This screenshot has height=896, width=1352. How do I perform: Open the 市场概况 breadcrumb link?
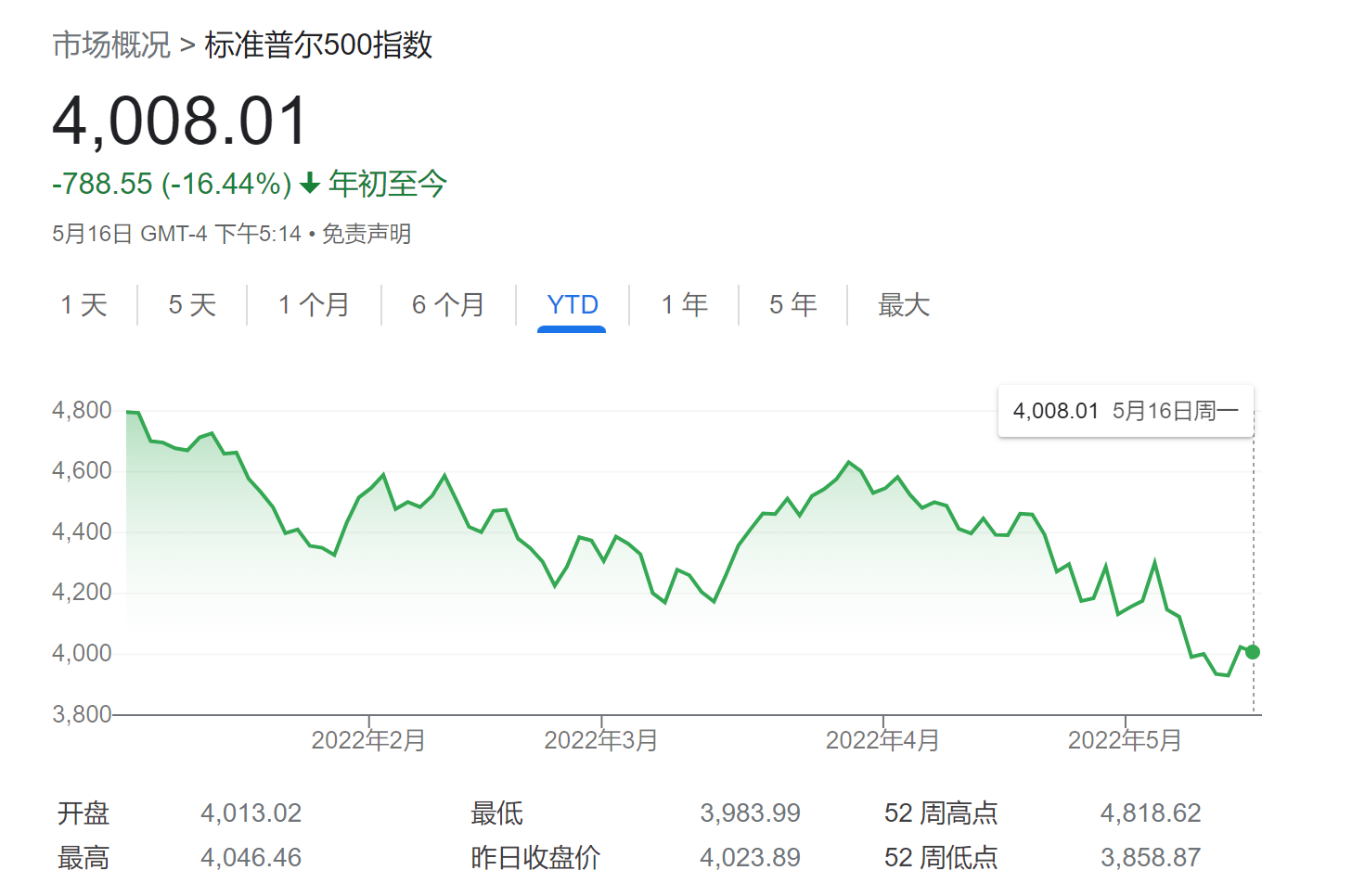pyautogui.click(x=111, y=45)
